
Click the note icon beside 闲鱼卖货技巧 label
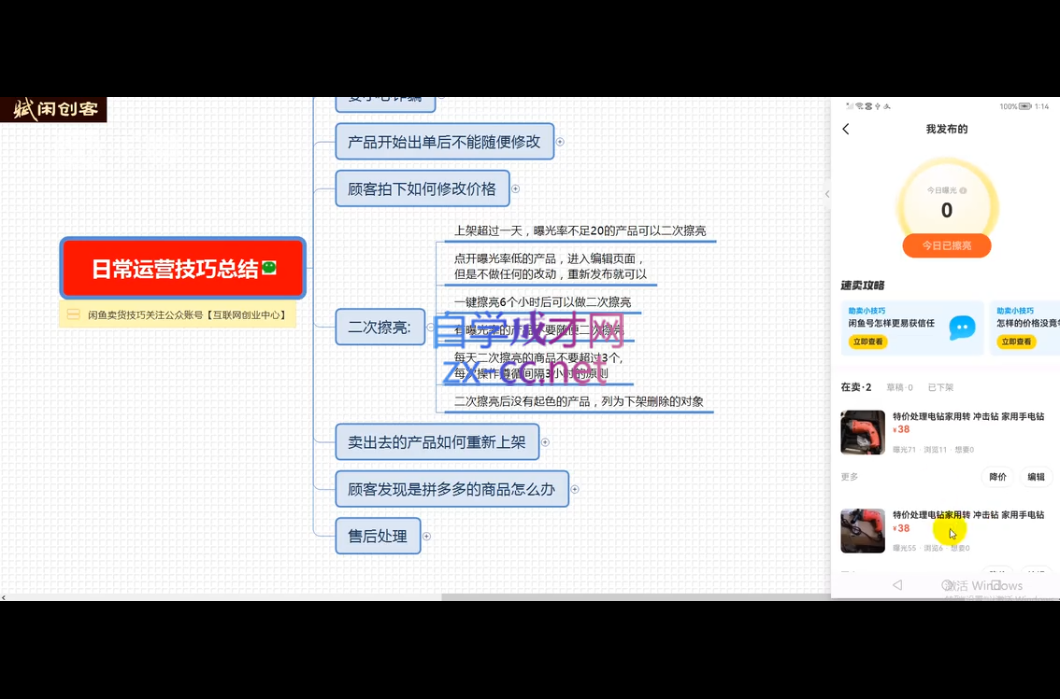(x=73, y=315)
